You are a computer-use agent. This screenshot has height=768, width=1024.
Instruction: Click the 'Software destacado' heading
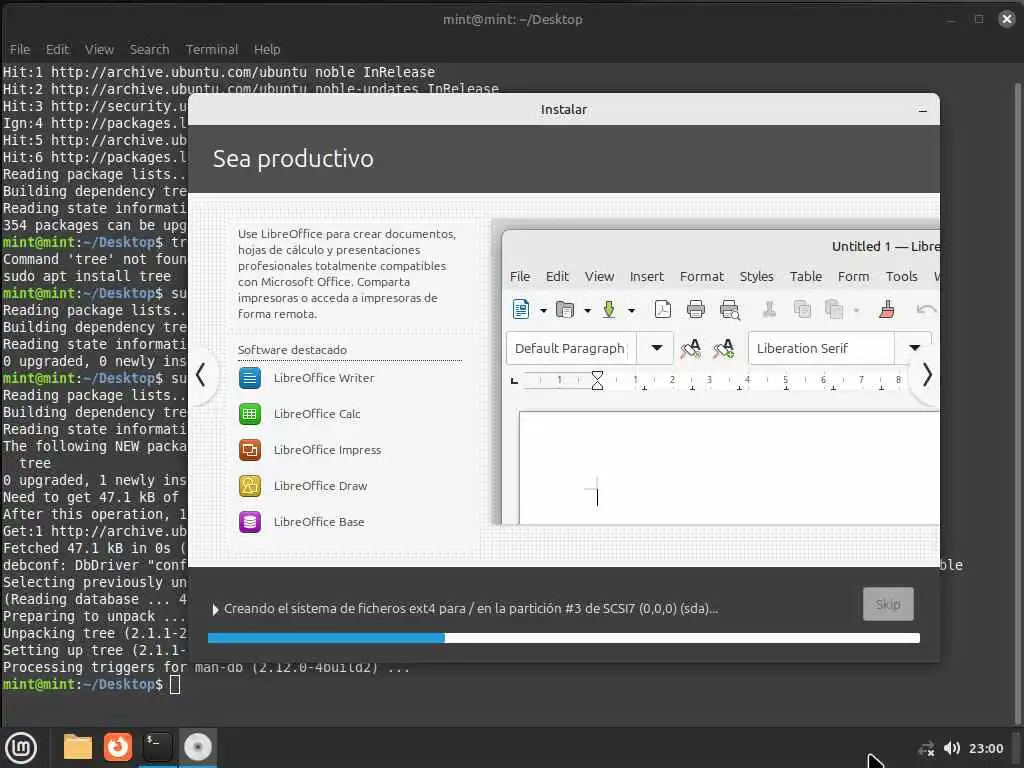coord(292,350)
